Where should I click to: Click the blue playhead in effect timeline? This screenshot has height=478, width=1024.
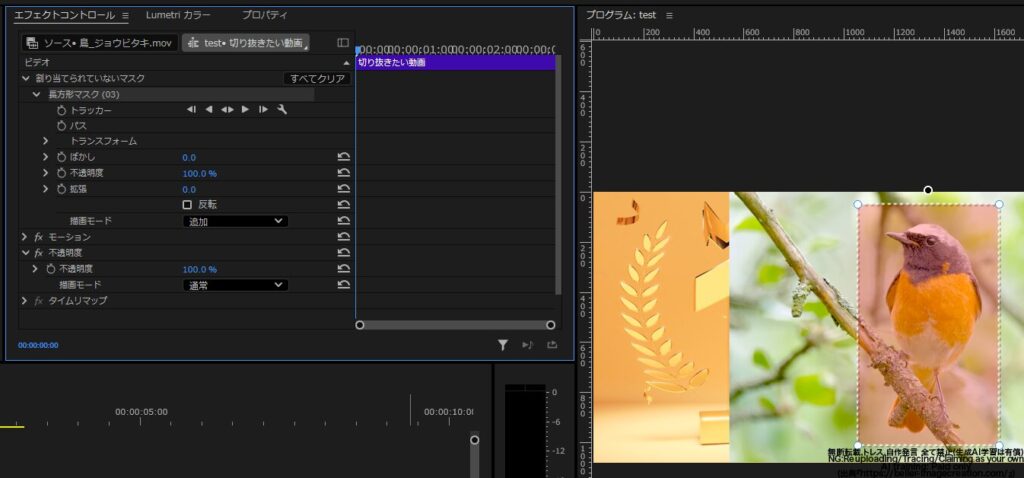(358, 50)
